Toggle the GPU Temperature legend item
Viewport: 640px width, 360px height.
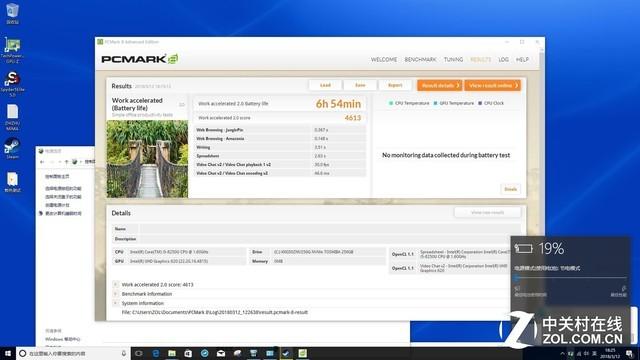(x=453, y=103)
